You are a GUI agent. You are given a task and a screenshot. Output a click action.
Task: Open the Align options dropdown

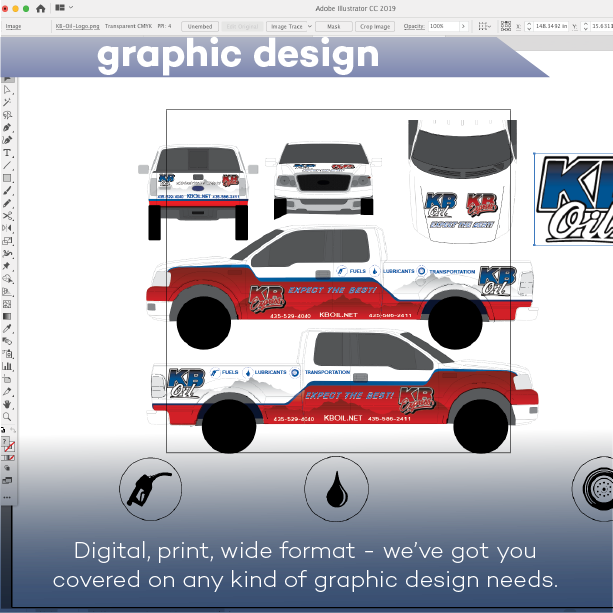pyautogui.click(x=485, y=26)
